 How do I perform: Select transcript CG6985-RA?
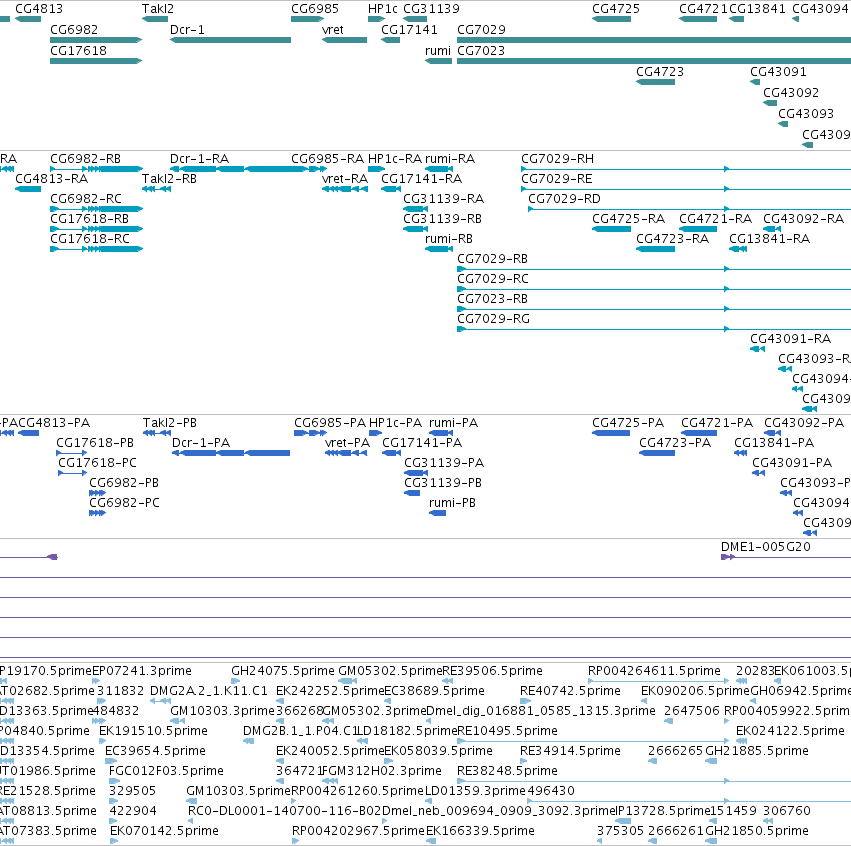coord(327,159)
